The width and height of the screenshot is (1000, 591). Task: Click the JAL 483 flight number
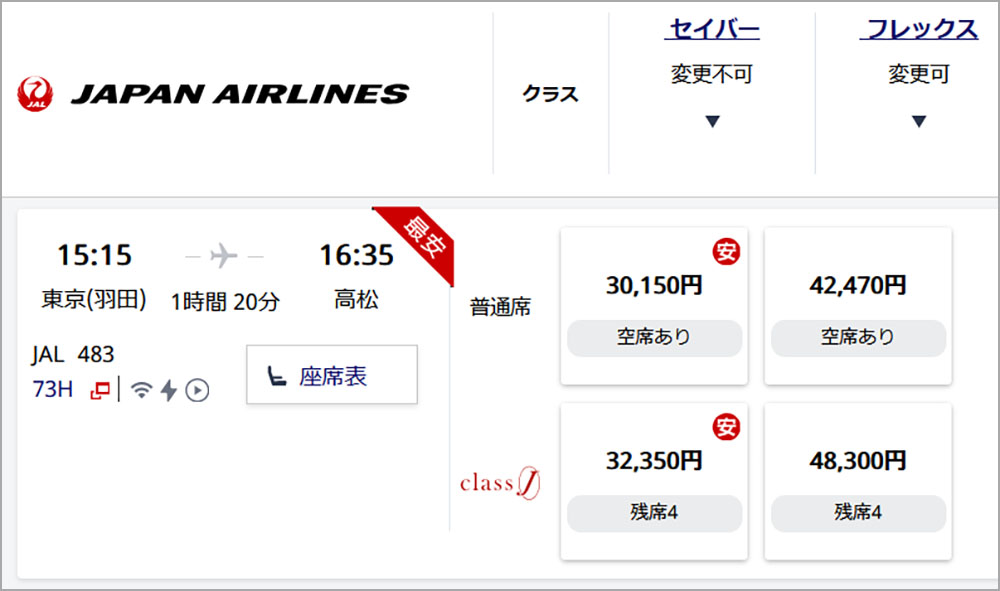73,354
